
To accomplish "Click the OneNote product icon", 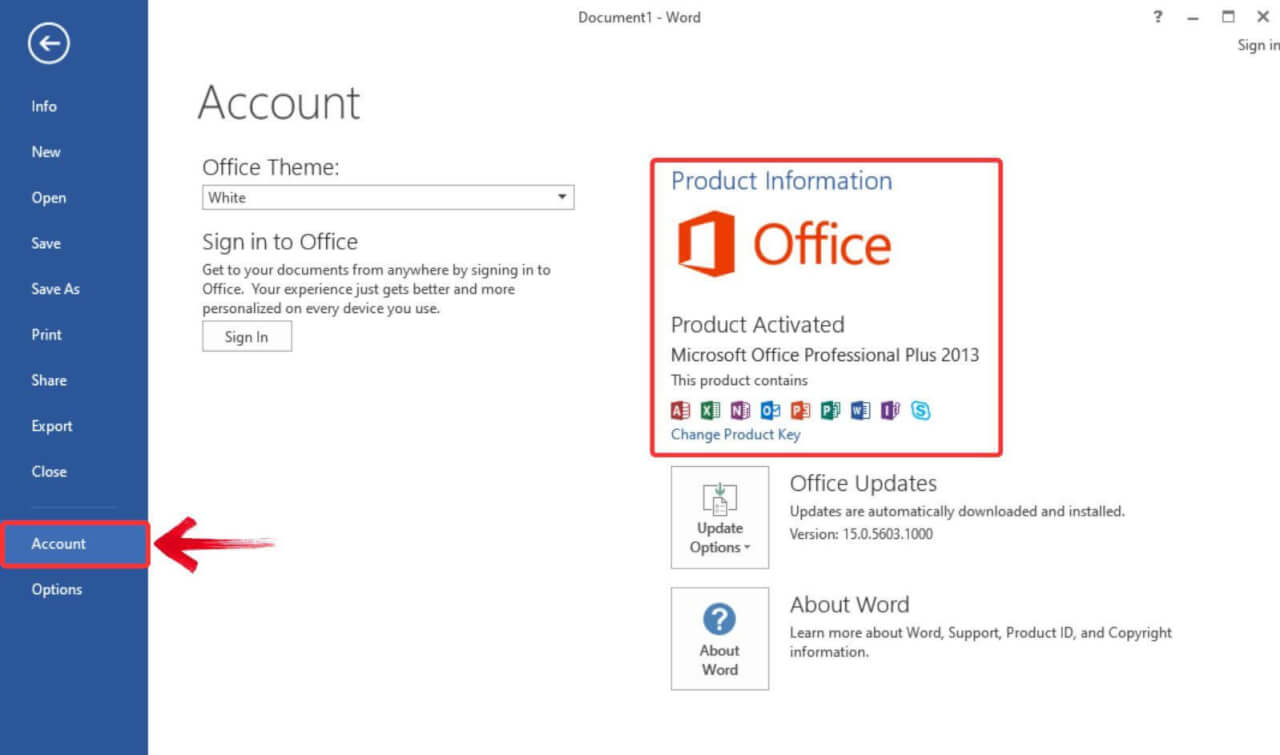I will point(740,410).
